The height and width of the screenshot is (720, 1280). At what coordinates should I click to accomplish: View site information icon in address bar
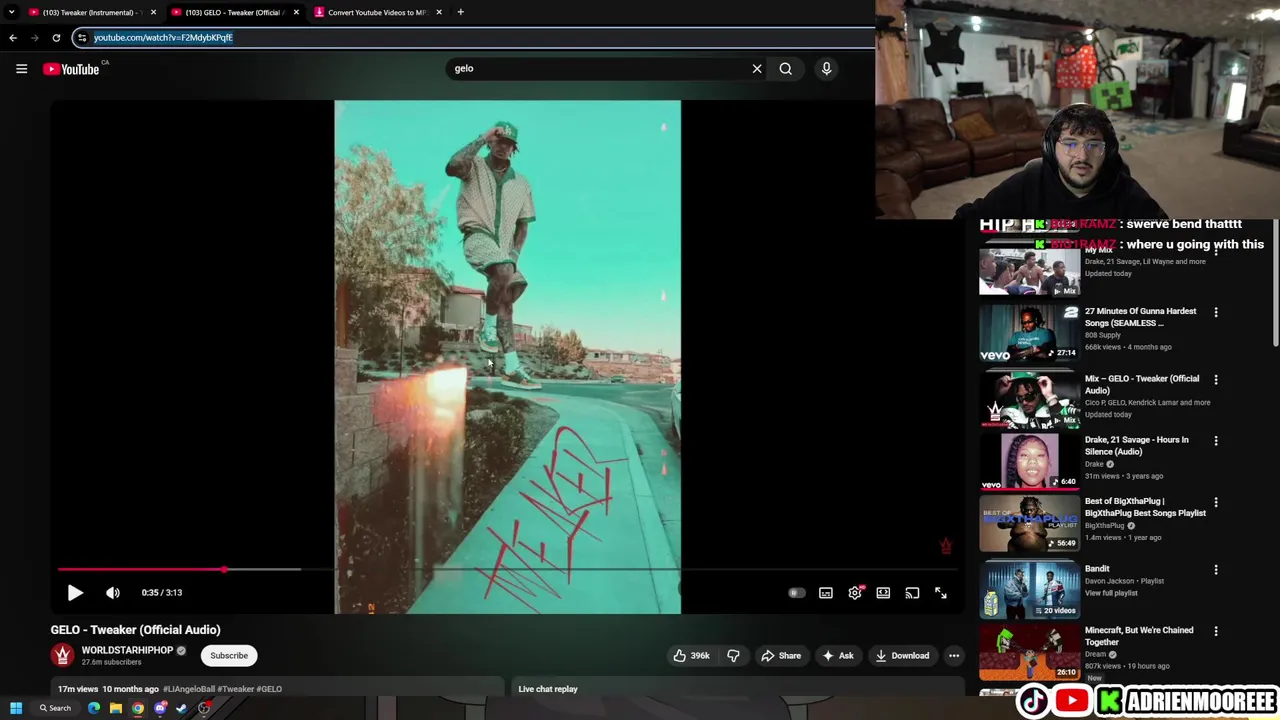click(82, 38)
